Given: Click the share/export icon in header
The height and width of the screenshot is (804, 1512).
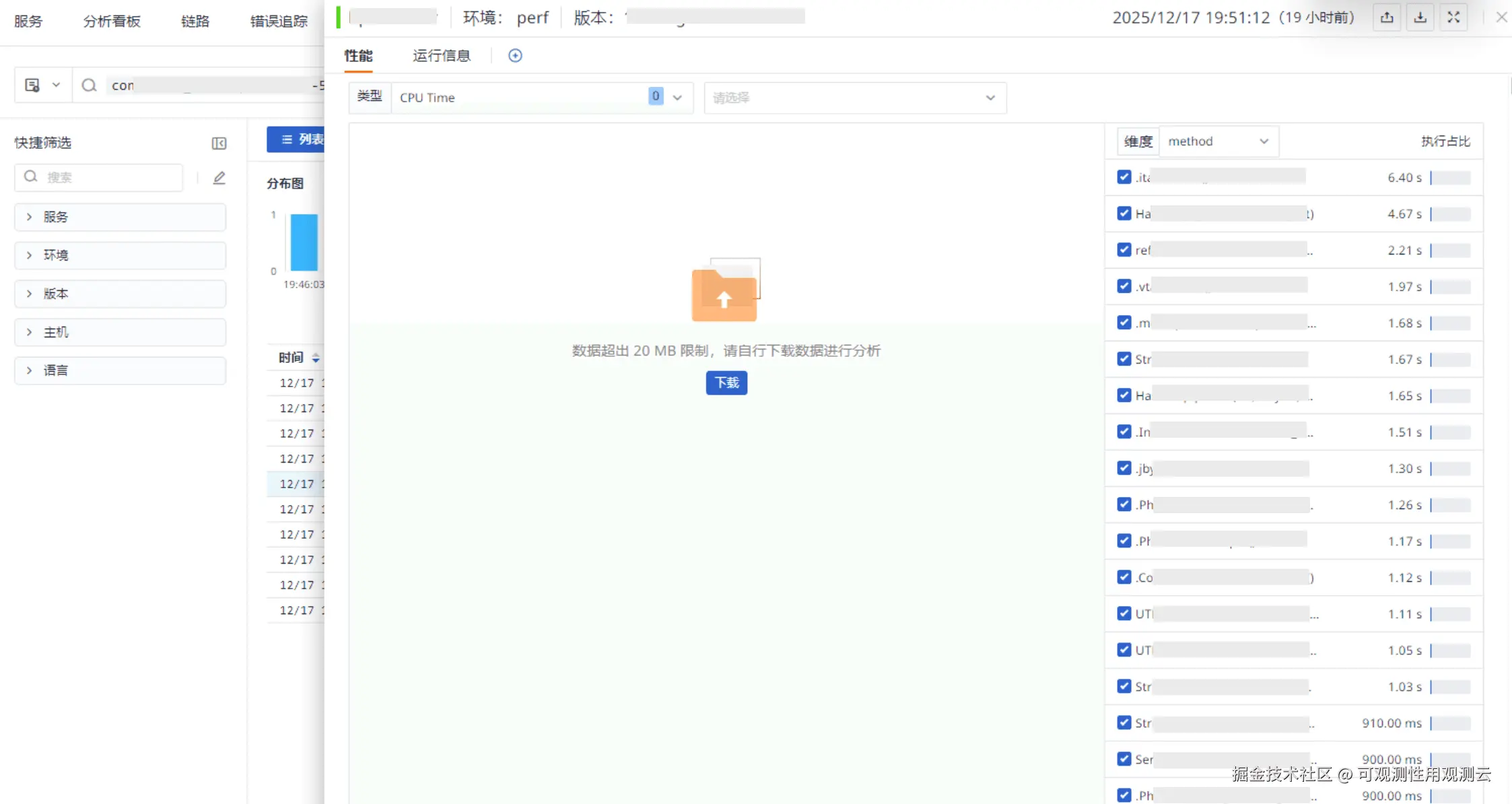Looking at the screenshot, I should pos(1387,18).
